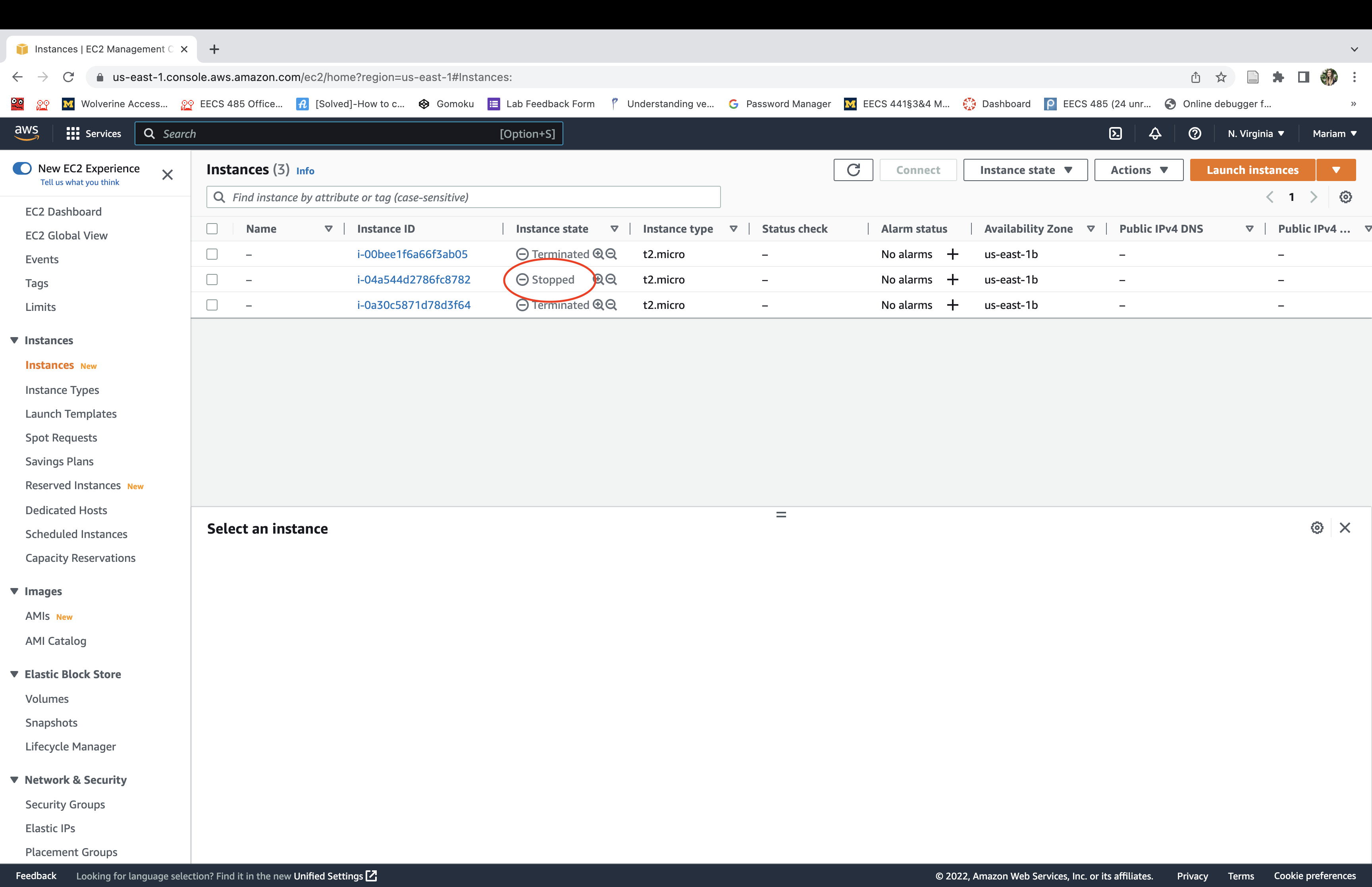Toggle the New EC2 Experience switch
Screen dimensions: 1372x887
(23, 168)
